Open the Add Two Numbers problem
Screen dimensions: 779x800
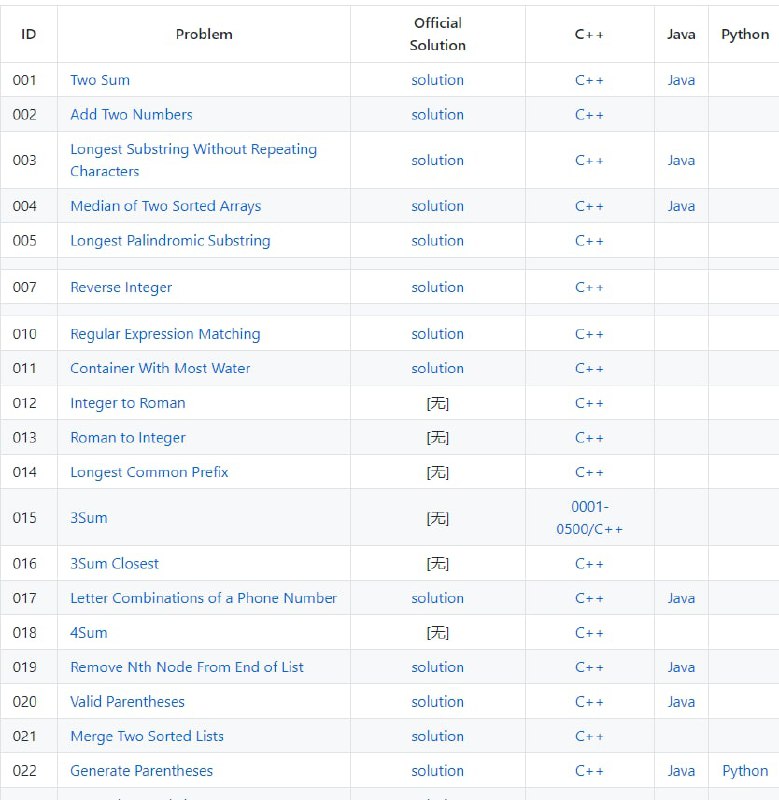[131, 115]
